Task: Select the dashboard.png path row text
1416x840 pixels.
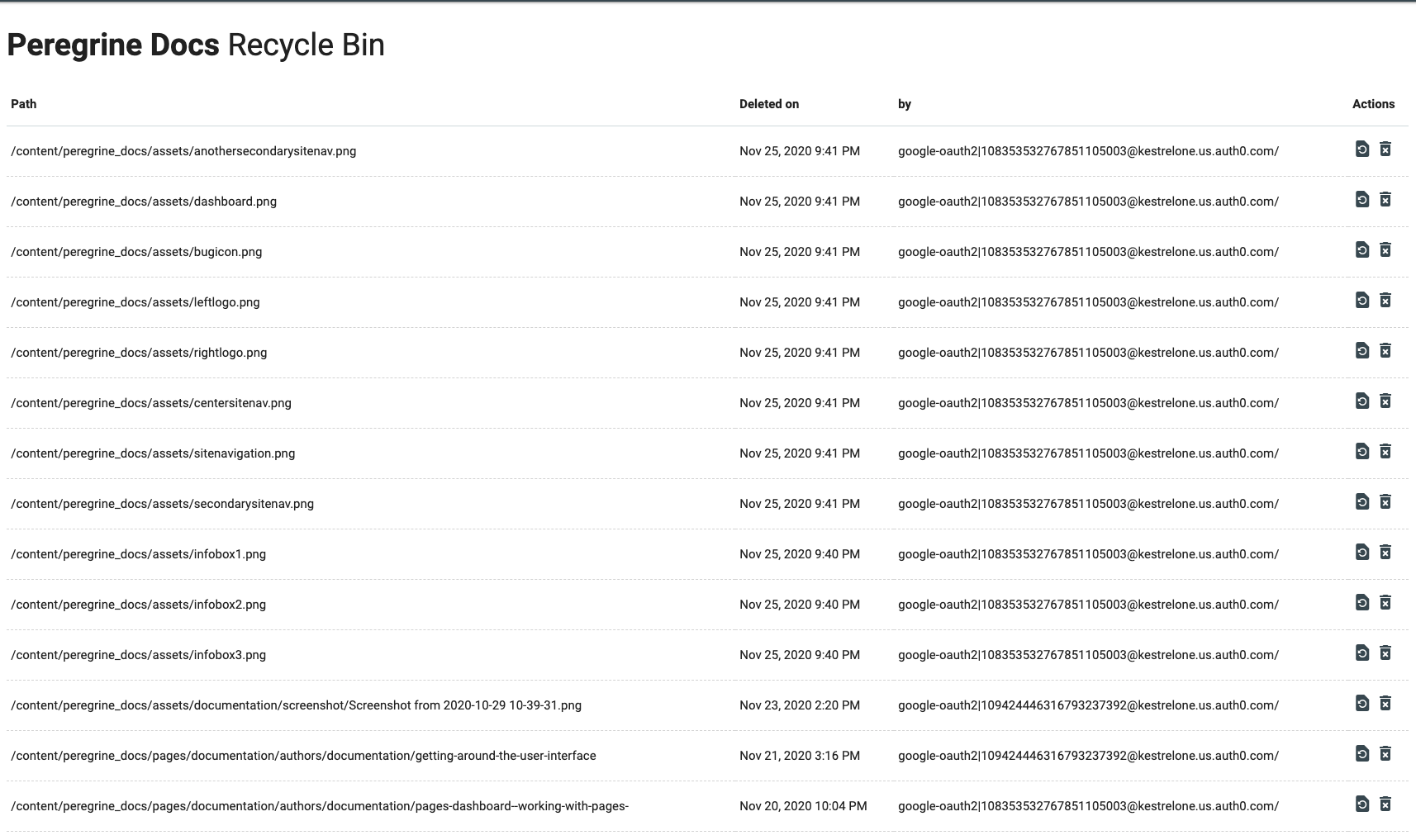Action: pyautogui.click(x=144, y=202)
